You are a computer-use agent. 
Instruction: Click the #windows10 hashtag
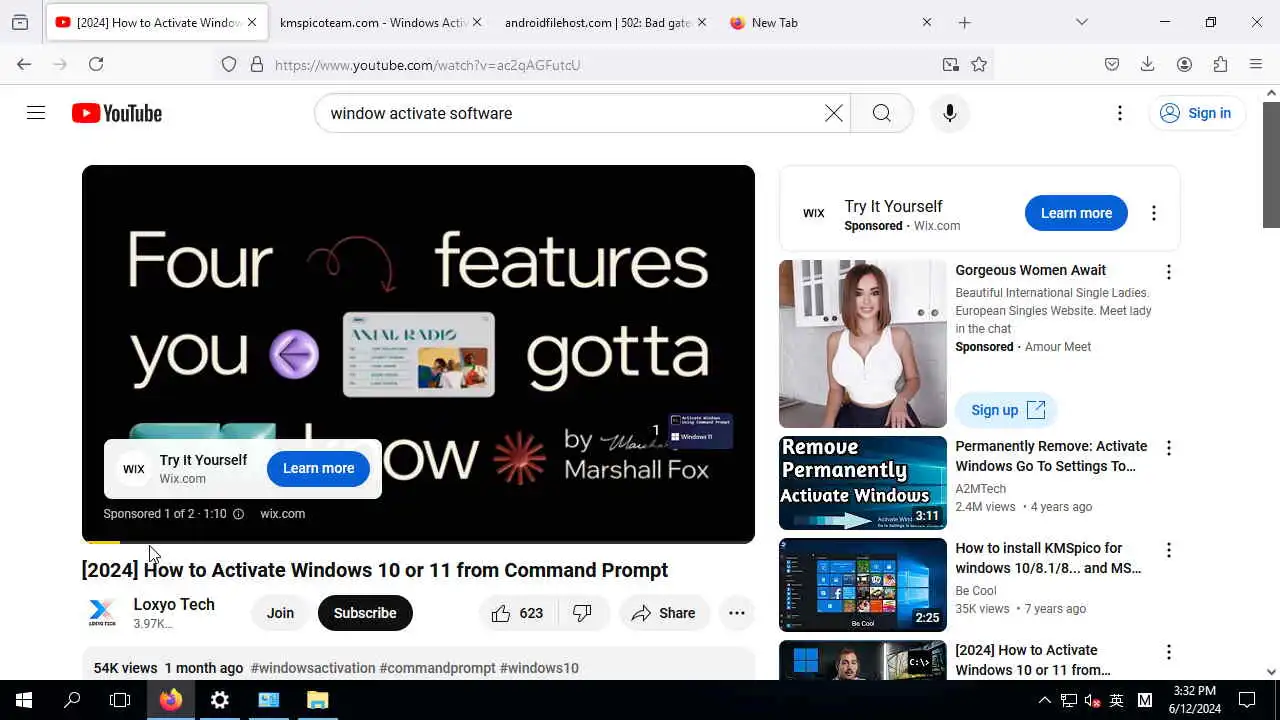[x=539, y=668]
